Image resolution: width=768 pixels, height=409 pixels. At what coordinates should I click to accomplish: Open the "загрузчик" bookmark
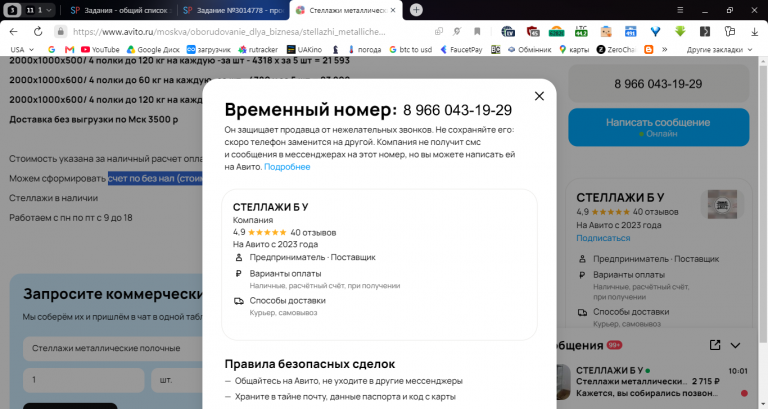click(x=209, y=49)
